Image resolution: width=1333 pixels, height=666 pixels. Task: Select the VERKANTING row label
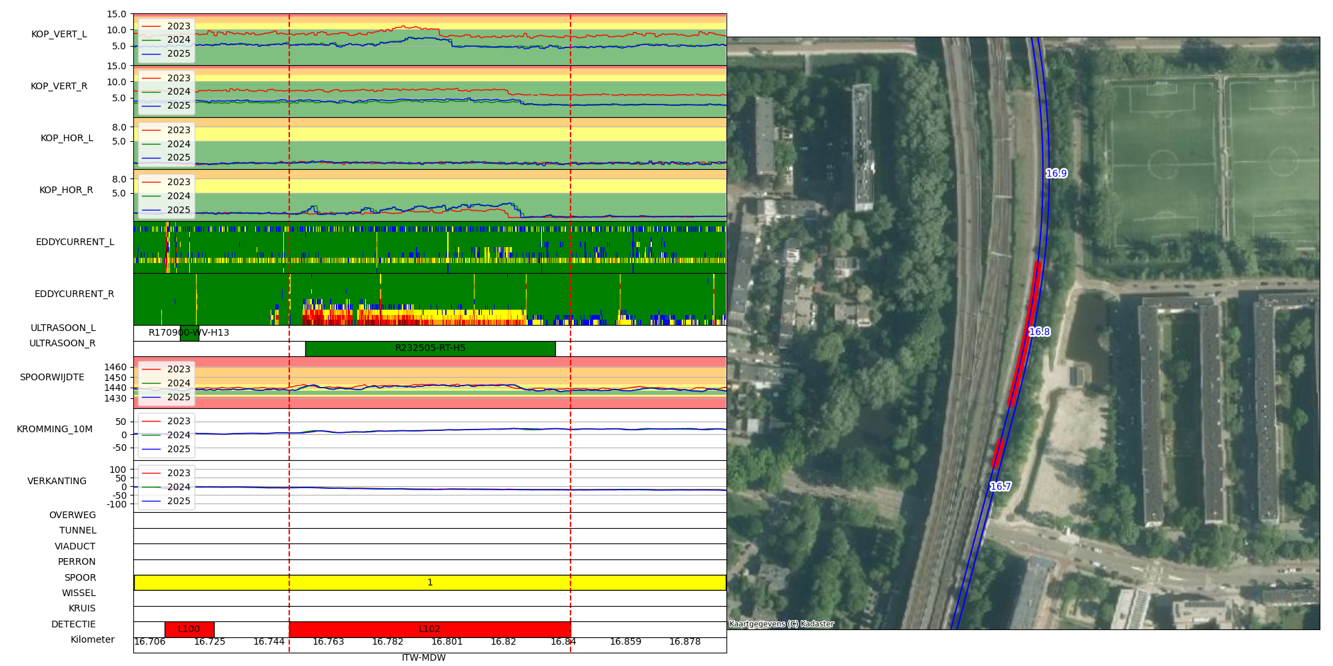pyautogui.click(x=57, y=481)
